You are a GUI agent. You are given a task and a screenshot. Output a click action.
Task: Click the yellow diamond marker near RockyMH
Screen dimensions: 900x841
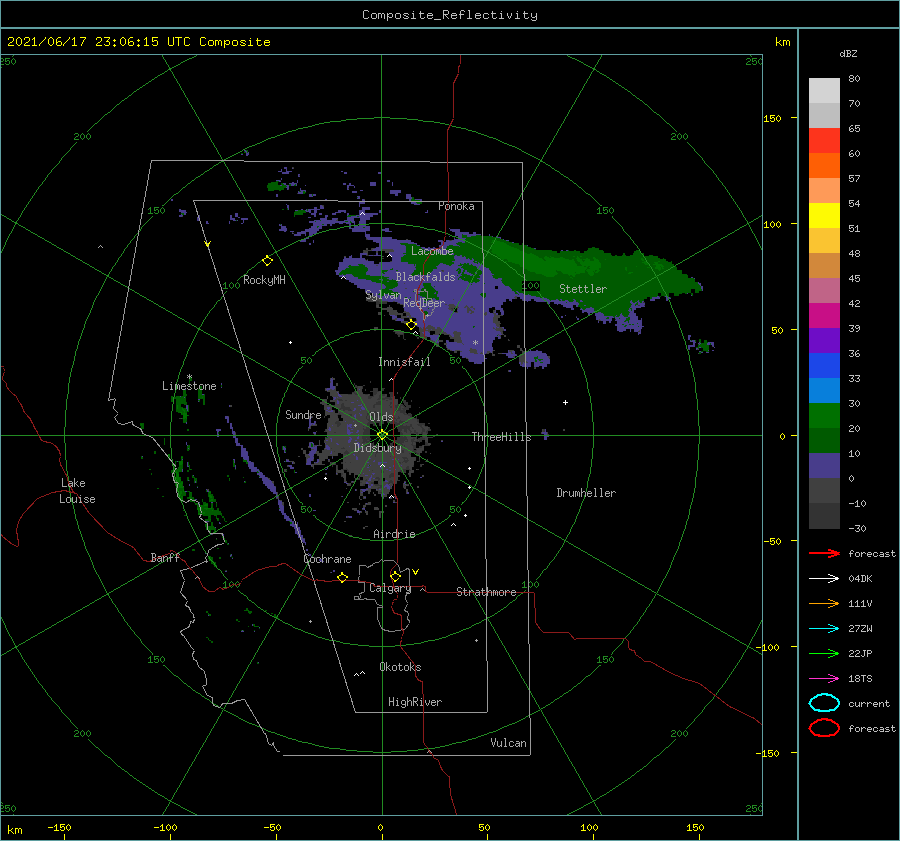[267, 261]
